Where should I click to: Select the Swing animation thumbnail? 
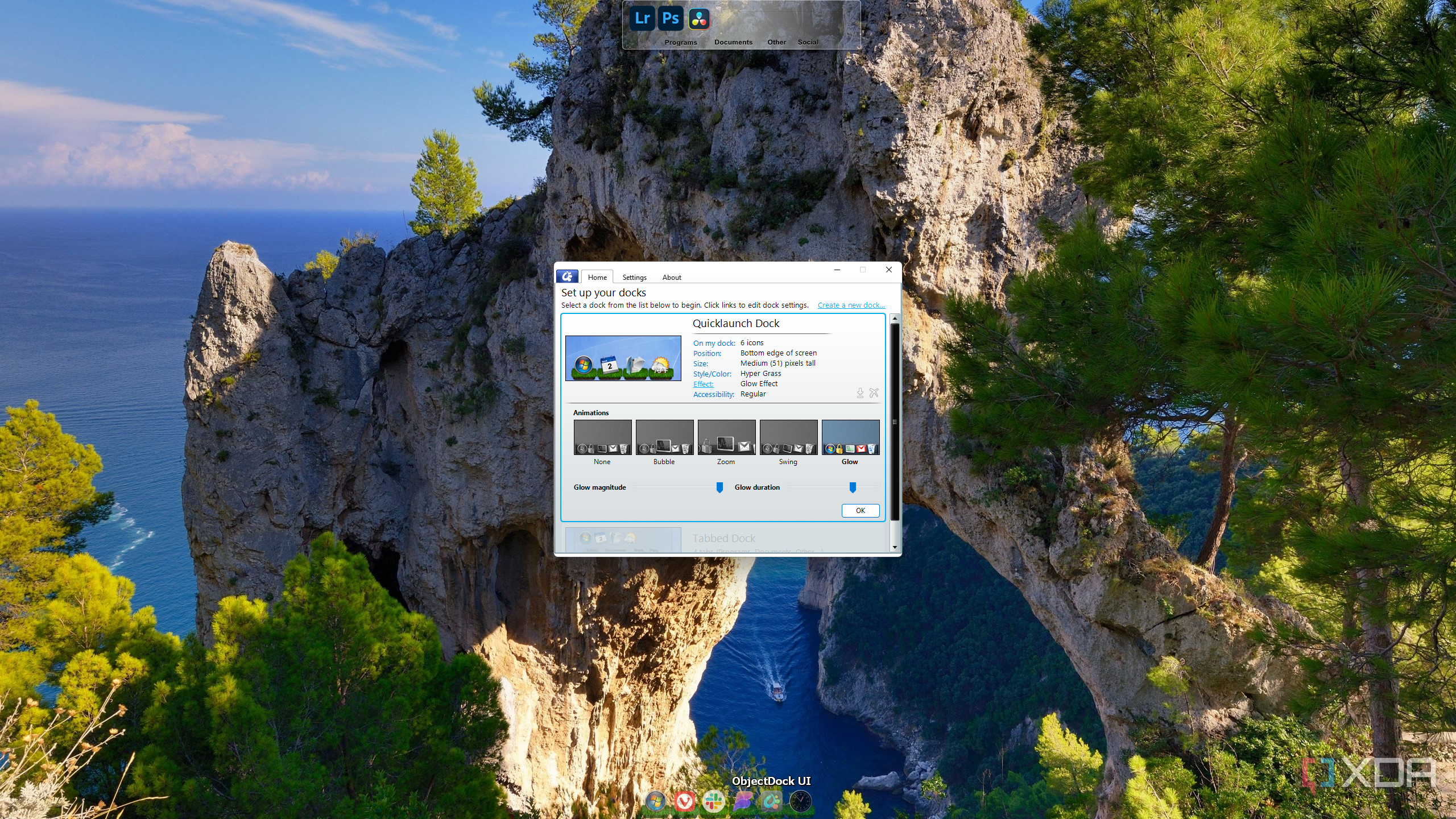pyautogui.click(x=788, y=437)
